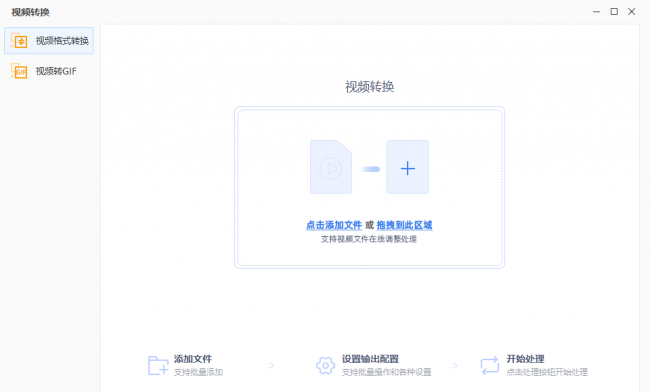
Task: Click the folder-plus icon beside 添加文件
Action: point(158,365)
